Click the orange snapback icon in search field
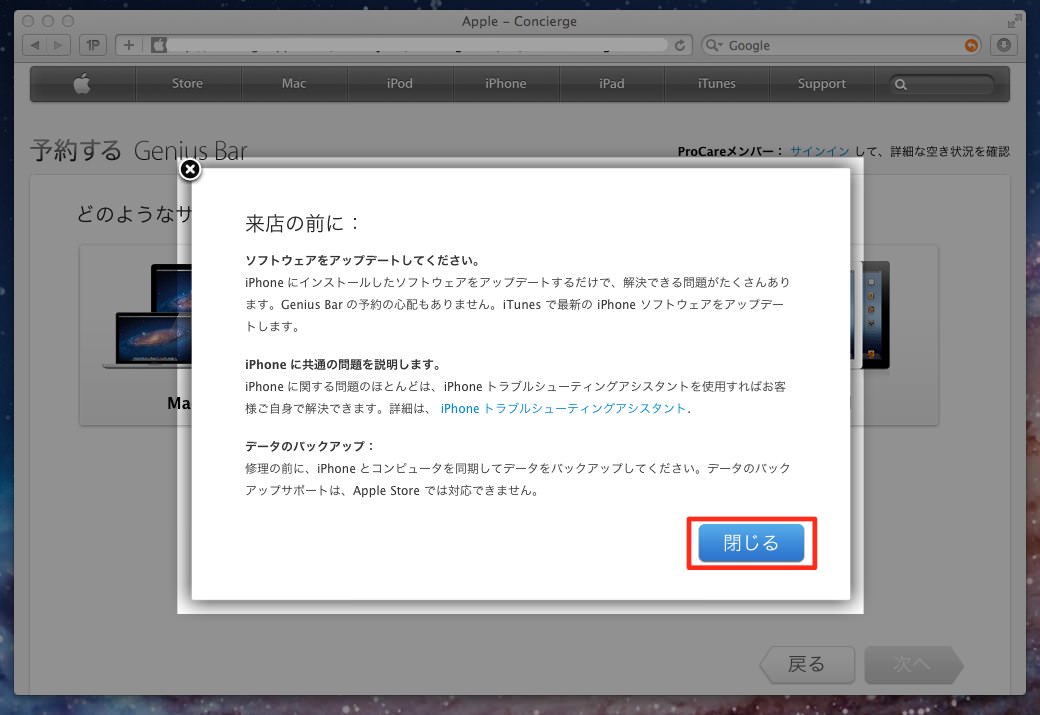 pos(971,45)
